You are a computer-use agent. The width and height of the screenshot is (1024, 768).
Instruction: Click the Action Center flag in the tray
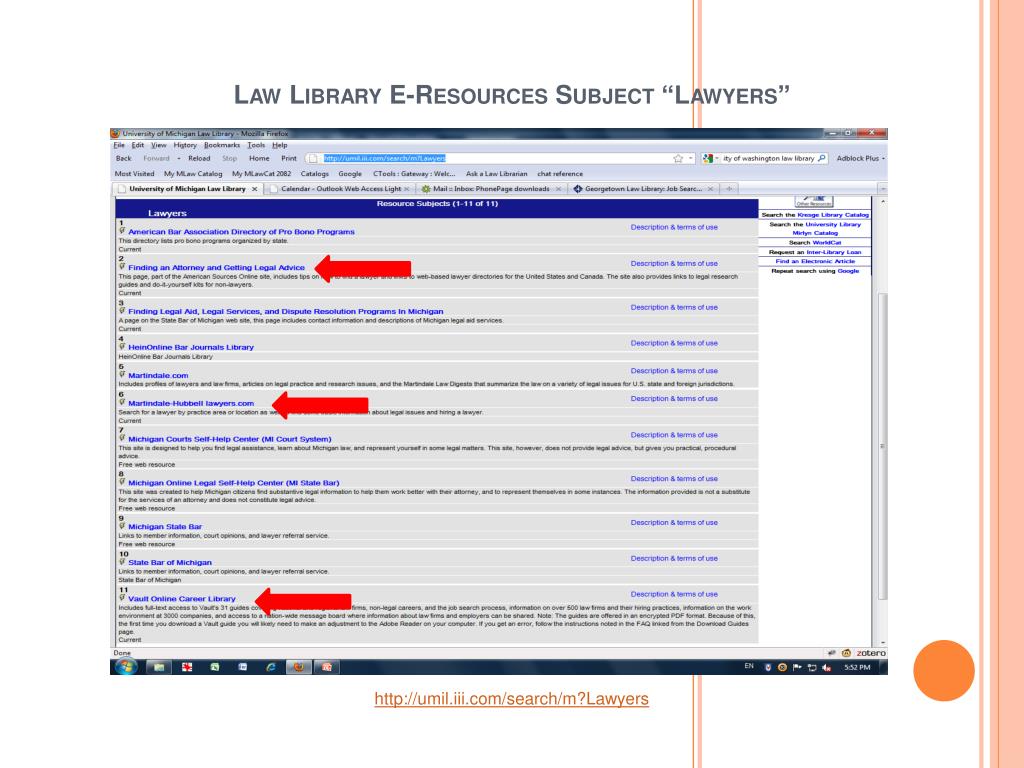click(797, 667)
